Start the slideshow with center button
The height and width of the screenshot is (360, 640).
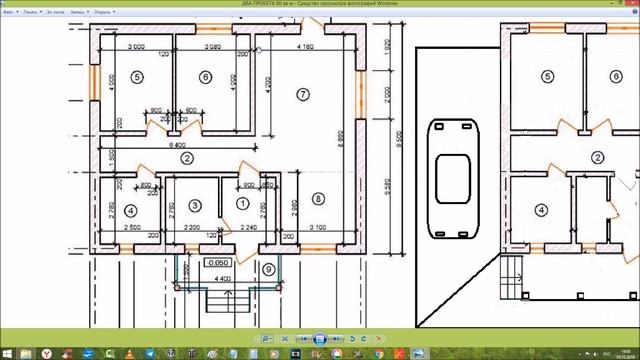[320, 339]
